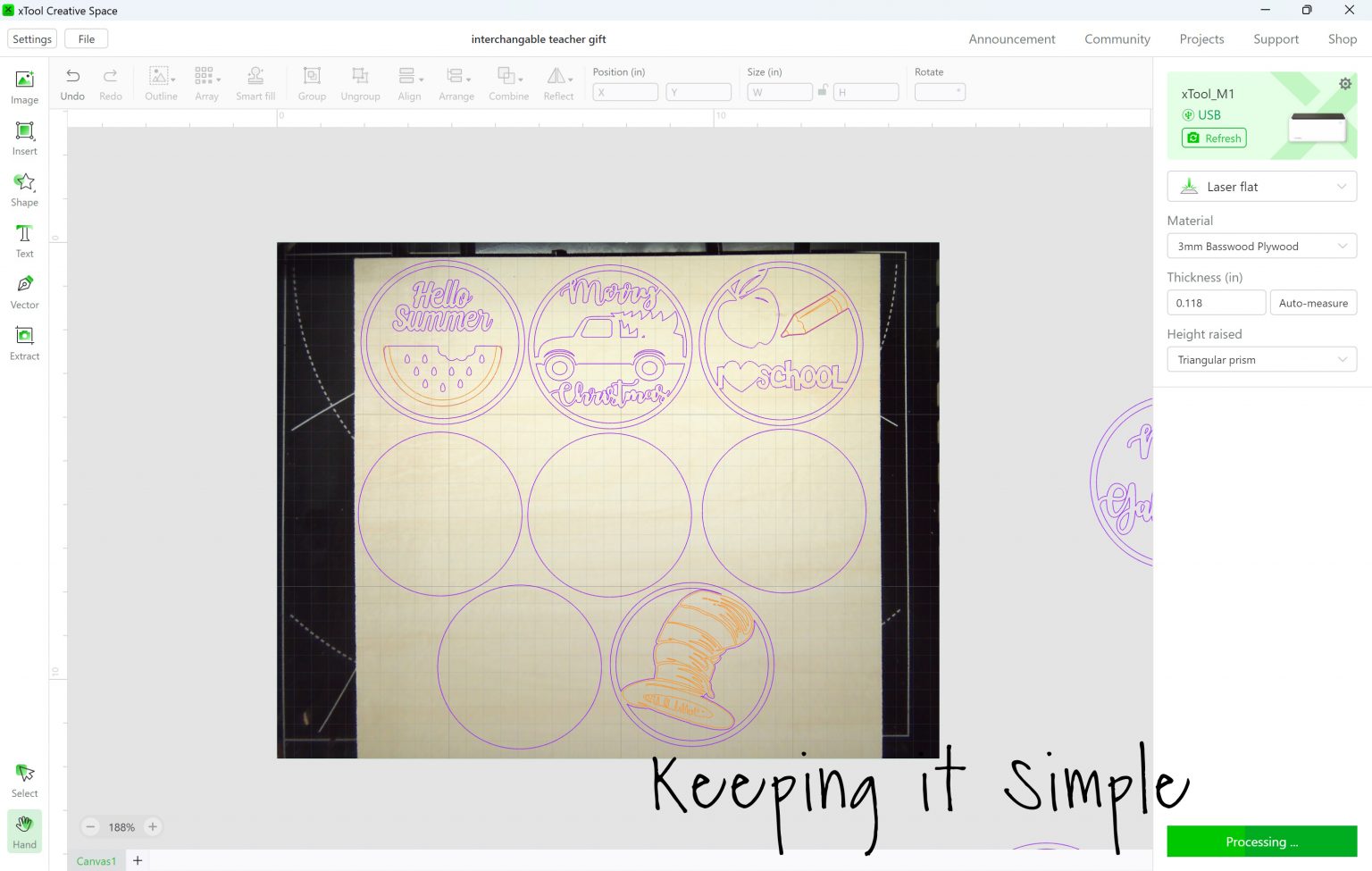Switch to the Hand tool
This screenshot has height=871, width=1372.
pyautogui.click(x=24, y=831)
